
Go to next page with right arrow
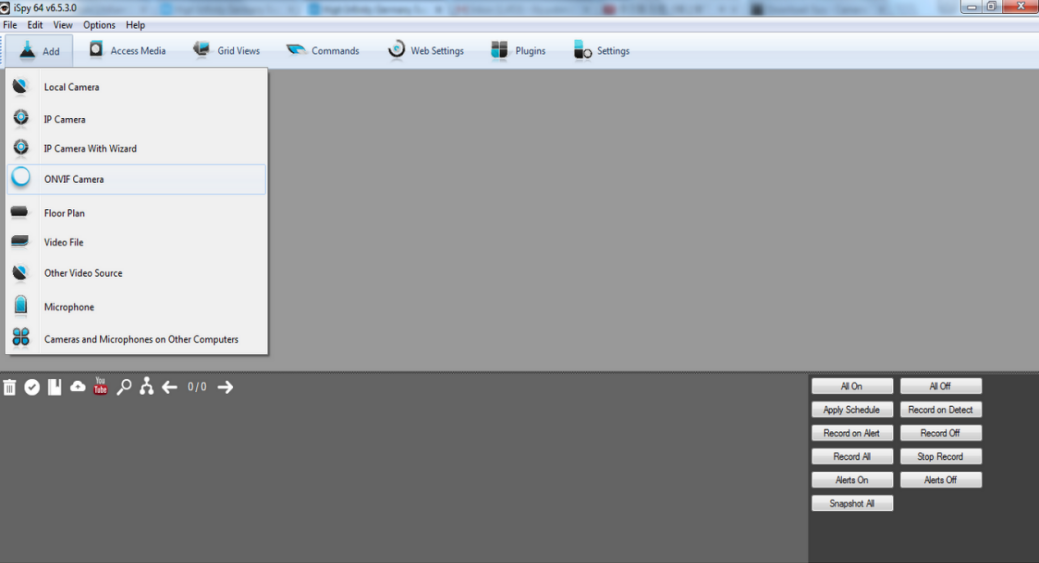[225, 387]
